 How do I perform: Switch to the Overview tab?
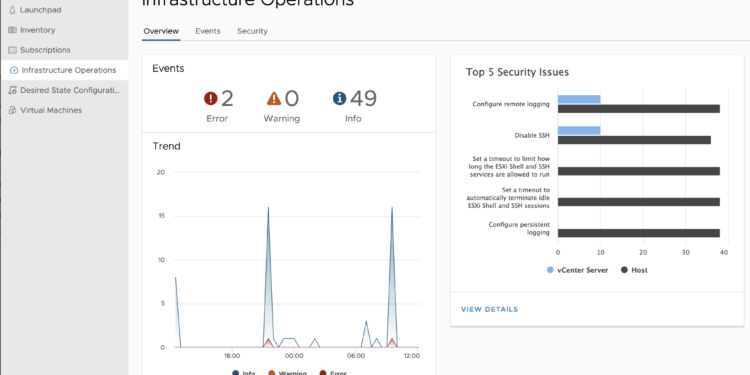[161, 31]
